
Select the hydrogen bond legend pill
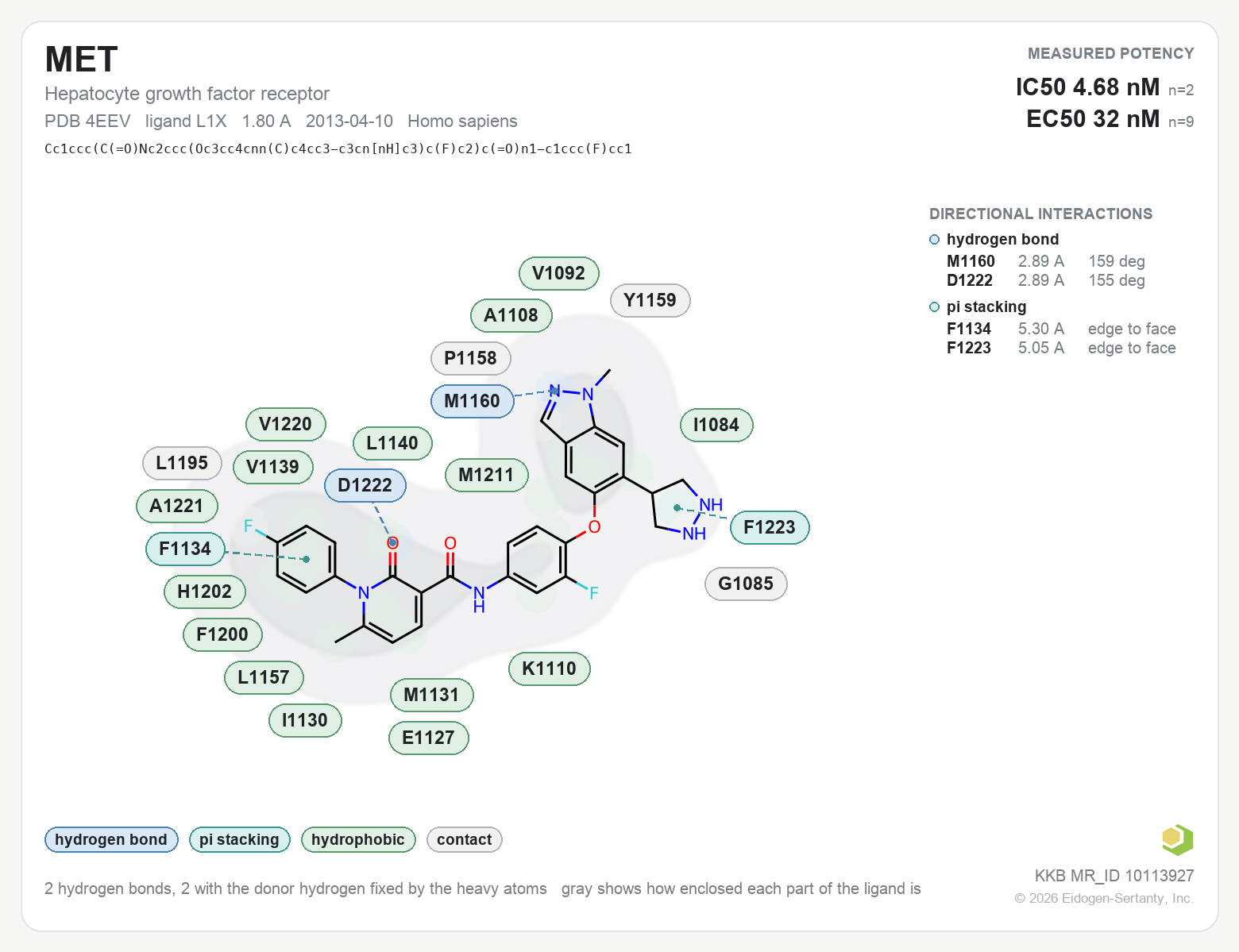coord(111,839)
